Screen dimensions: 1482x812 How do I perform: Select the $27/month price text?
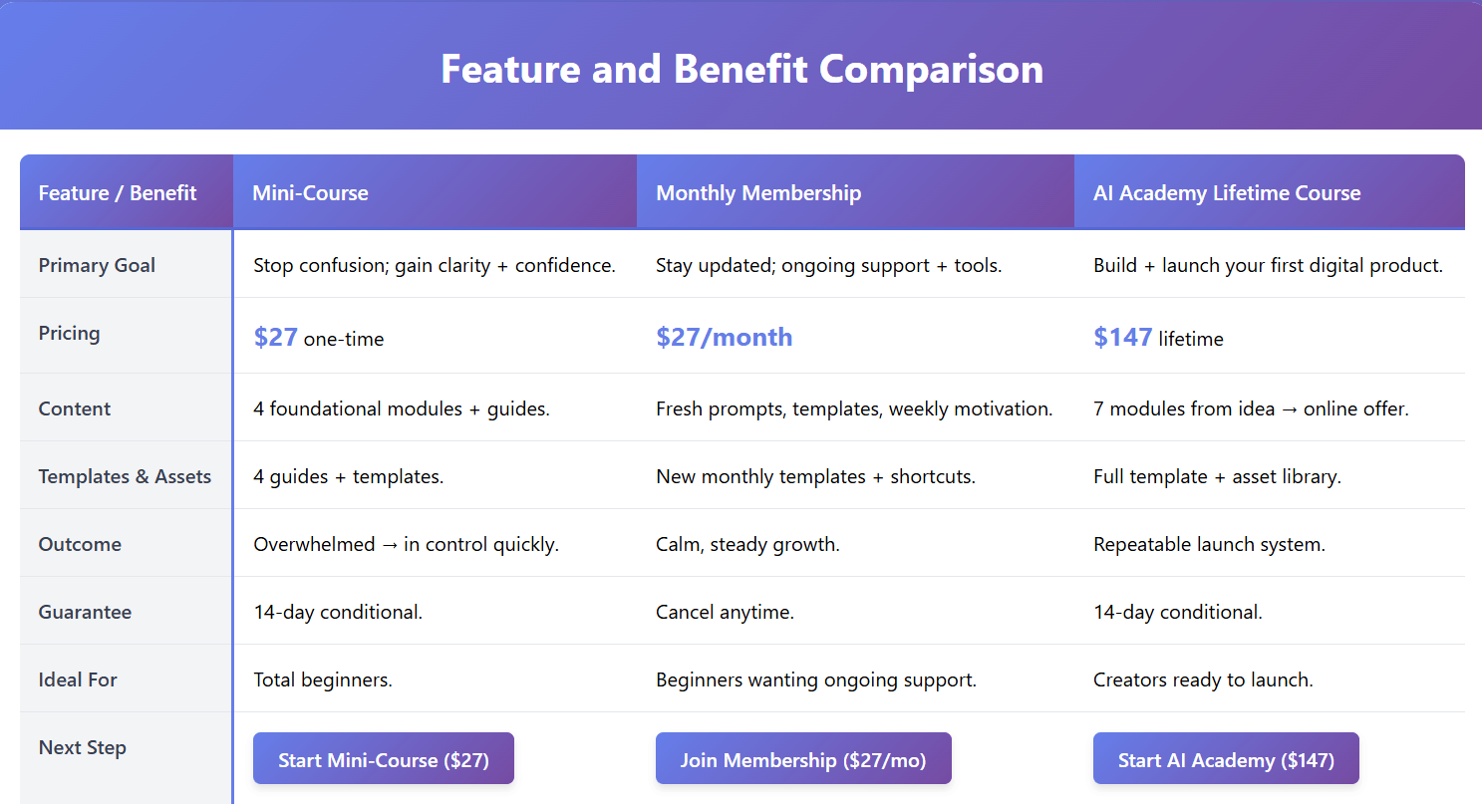pyautogui.click(x=724, y=338)
